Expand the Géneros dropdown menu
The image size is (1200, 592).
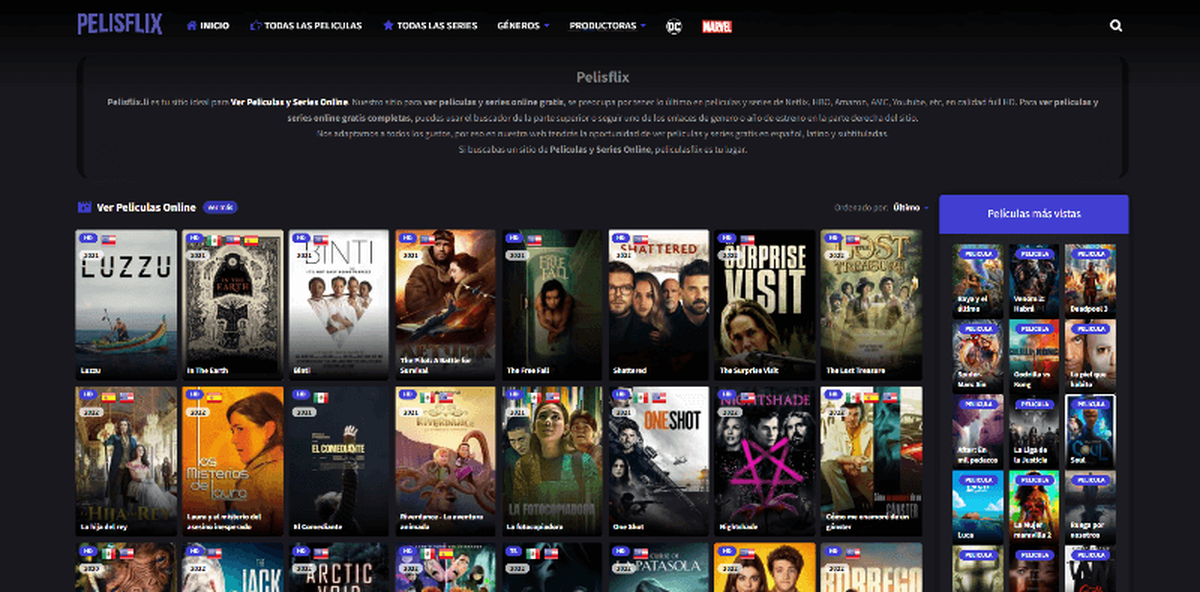[x=523, y=26]
